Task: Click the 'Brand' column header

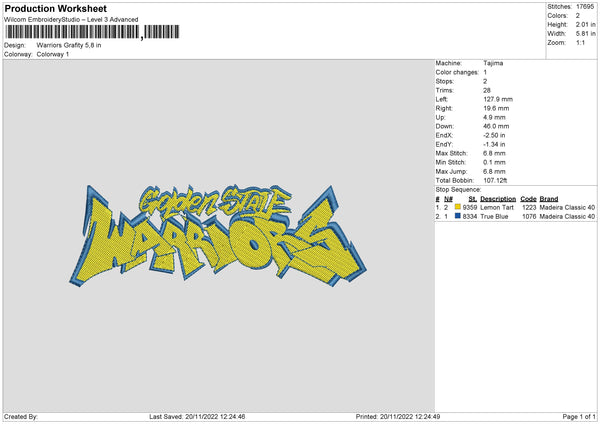Action: (549, 199)
